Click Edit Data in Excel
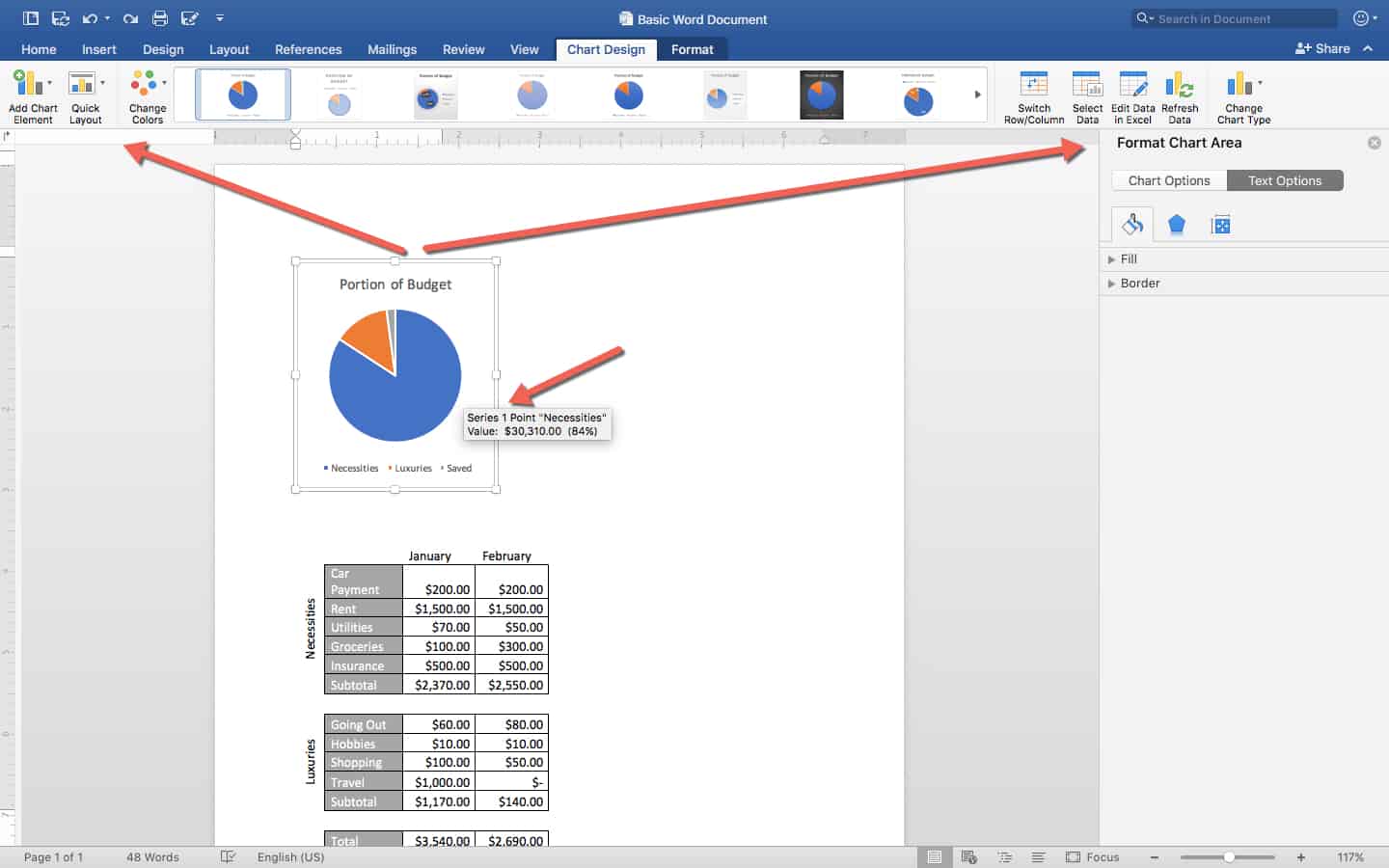The image size is (1389, 868). [x=1132, y=95]
